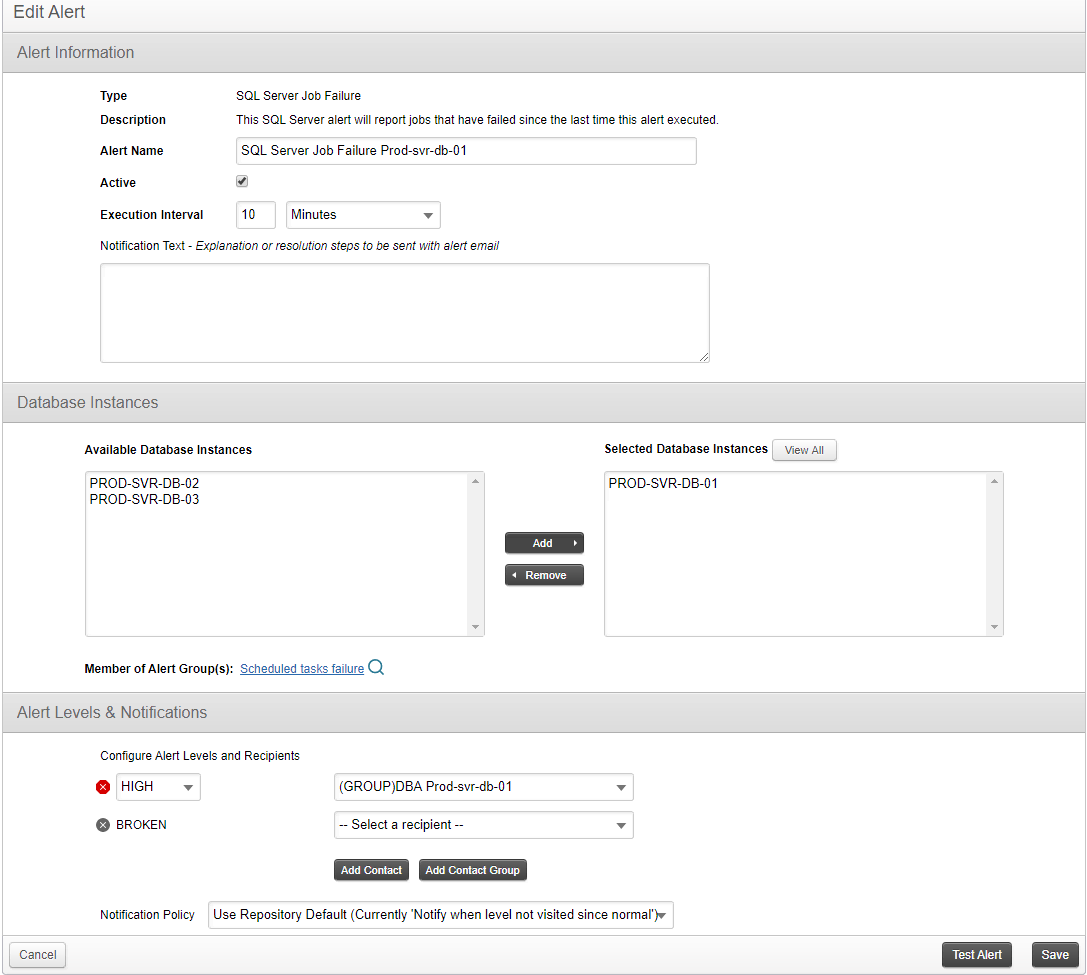The height and width of the screenshot is (975, 1087).
Task: Open the HIGH alert level dropdown
Action: pyautogui.click(x=158, y=787)
